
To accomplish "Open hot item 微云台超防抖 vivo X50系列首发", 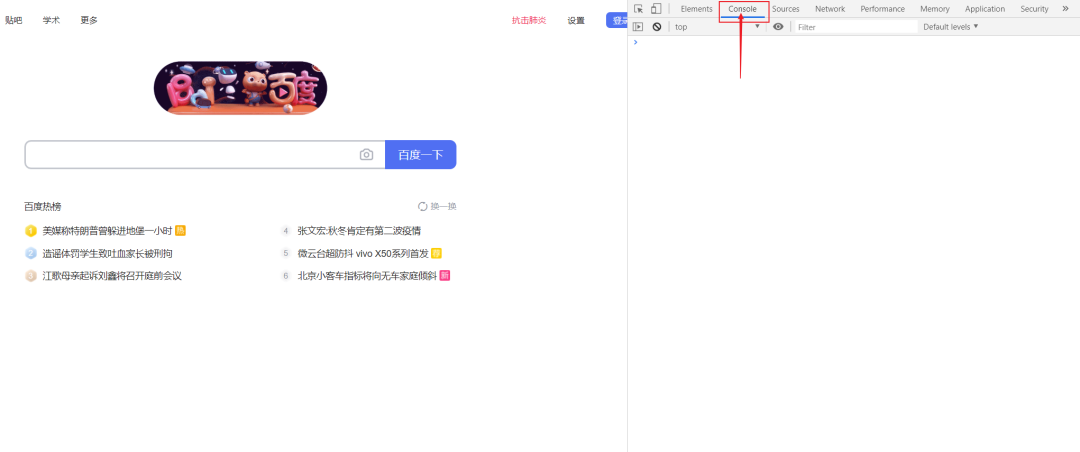I will pos(363,254).
